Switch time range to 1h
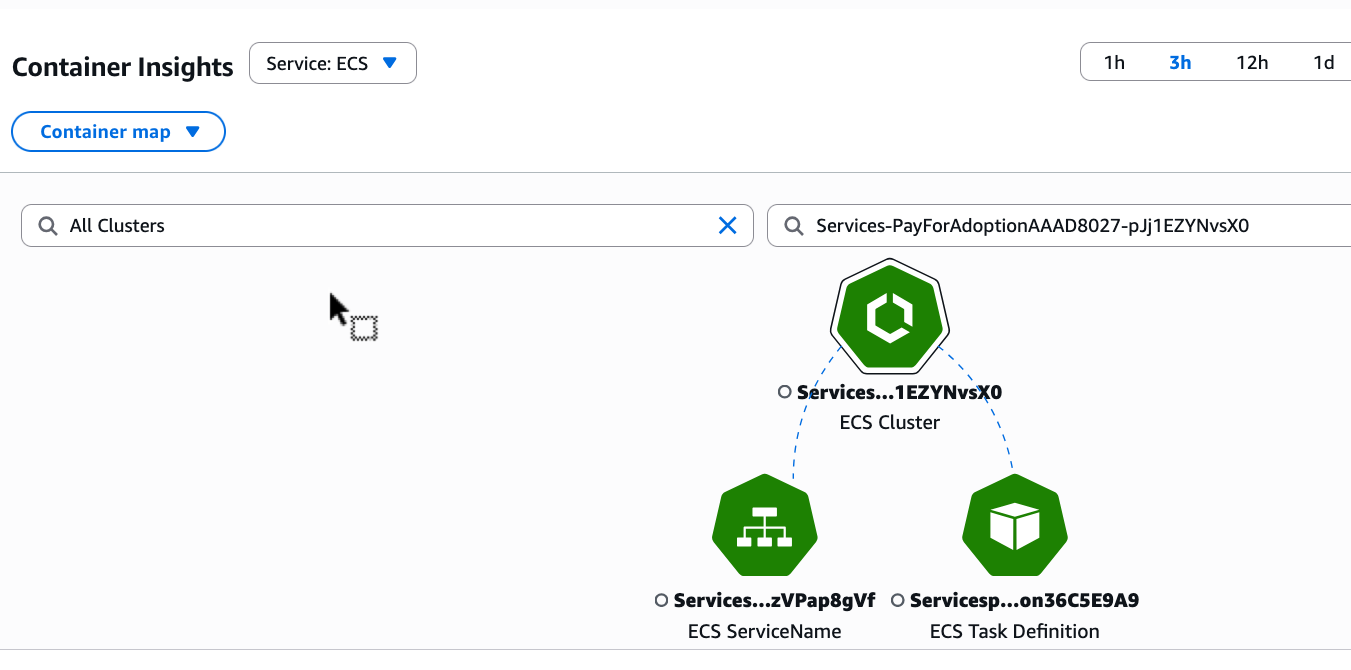 [x=1114, y=63]
